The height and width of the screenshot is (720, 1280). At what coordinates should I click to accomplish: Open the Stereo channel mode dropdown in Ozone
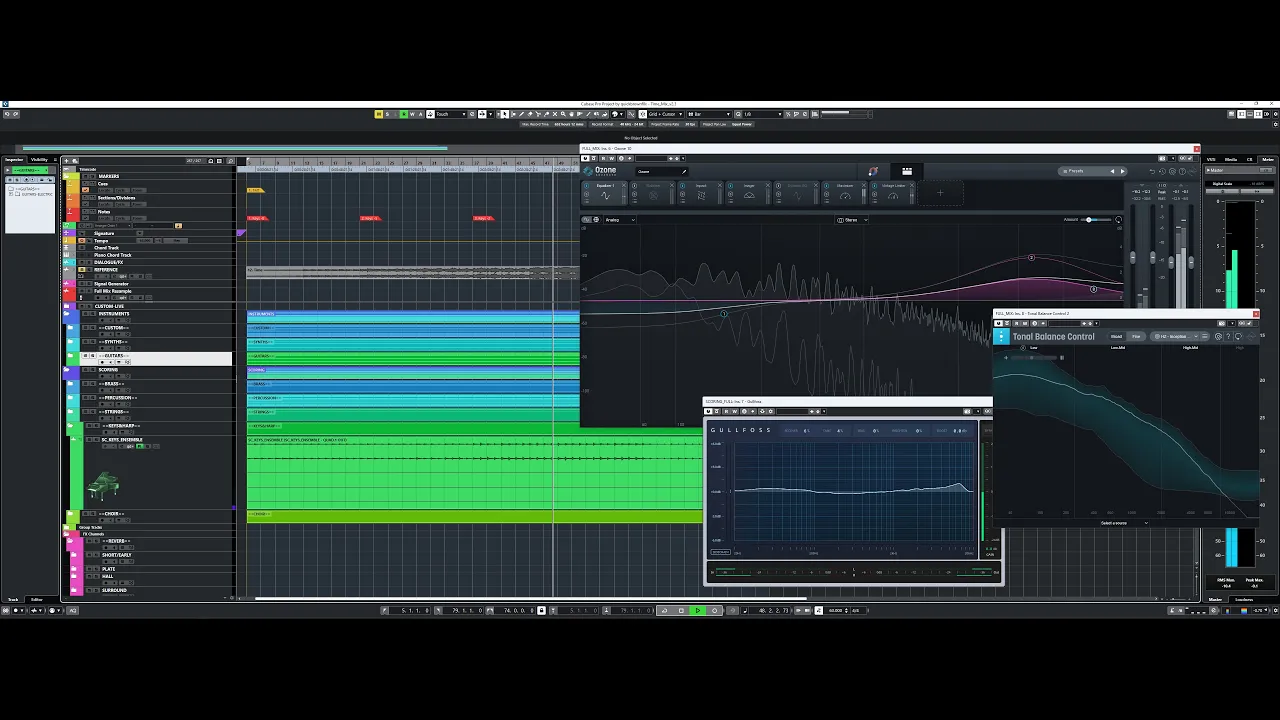852,220
